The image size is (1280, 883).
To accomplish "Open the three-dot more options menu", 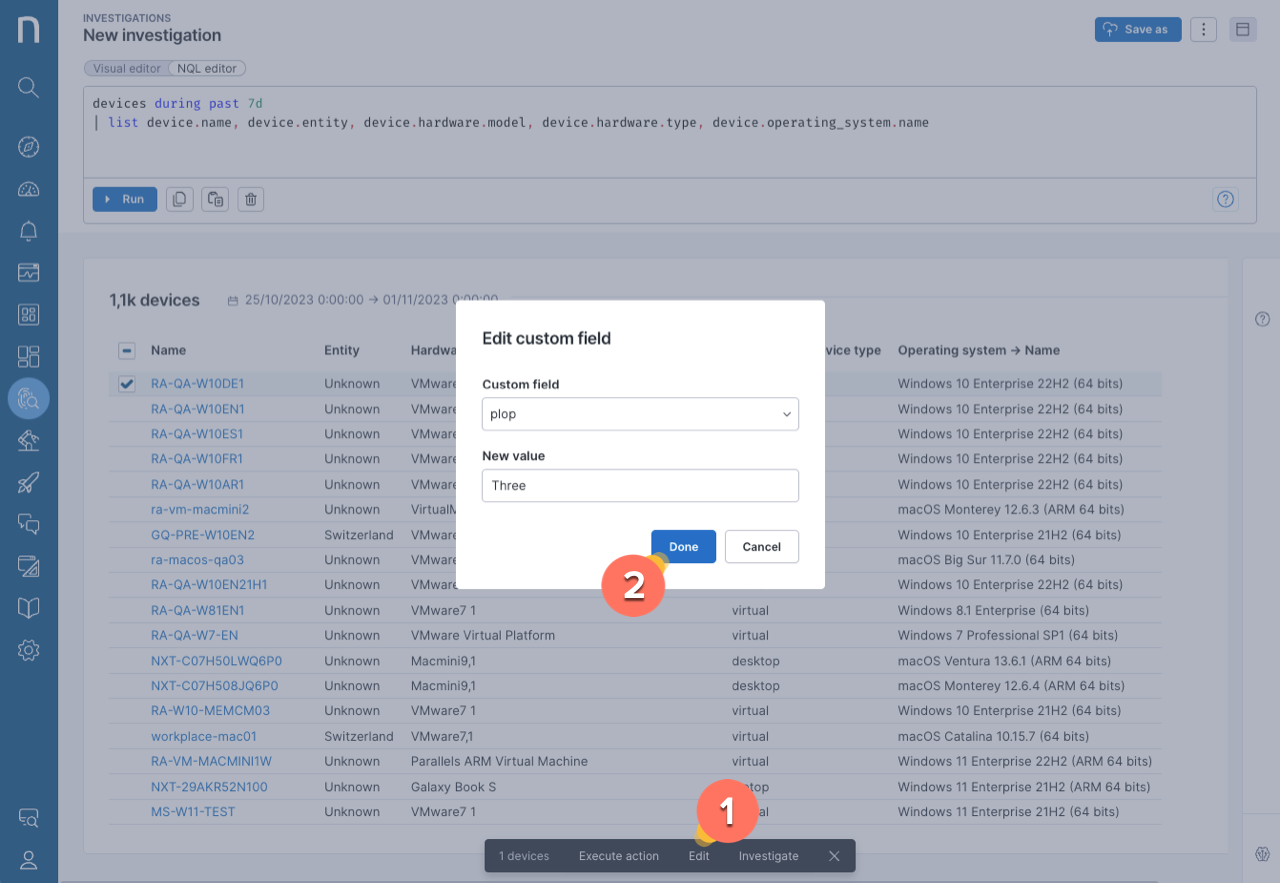I will click(x=1203, y=29).
